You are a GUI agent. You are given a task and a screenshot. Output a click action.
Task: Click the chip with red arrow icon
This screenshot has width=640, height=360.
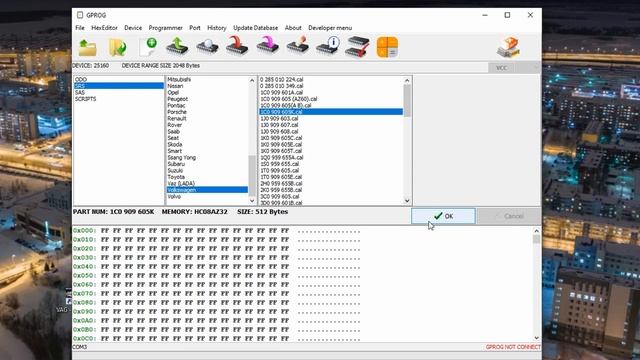[x=237, y=46]
